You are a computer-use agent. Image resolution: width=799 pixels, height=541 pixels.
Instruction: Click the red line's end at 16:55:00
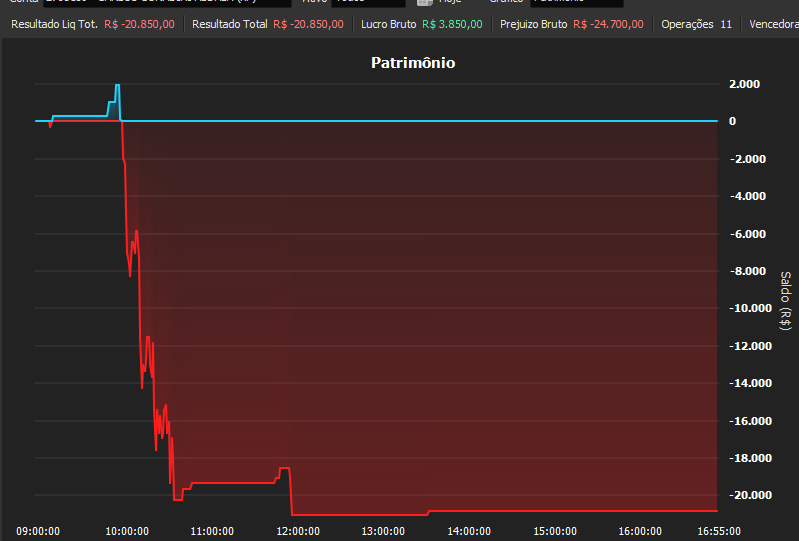click(x=716, y=510)
